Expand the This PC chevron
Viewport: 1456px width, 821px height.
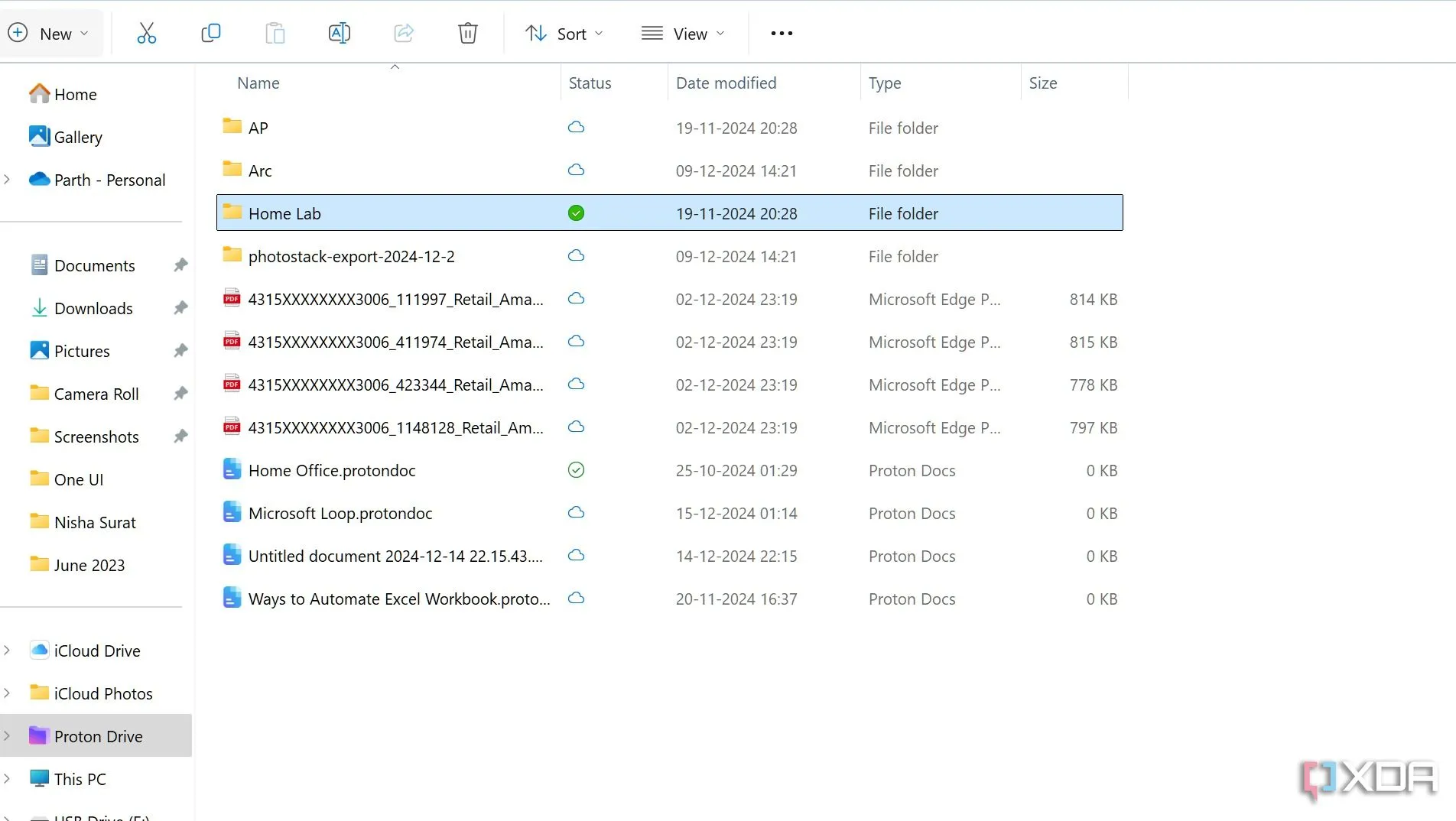pyautogui.click(x=8, y=779)
